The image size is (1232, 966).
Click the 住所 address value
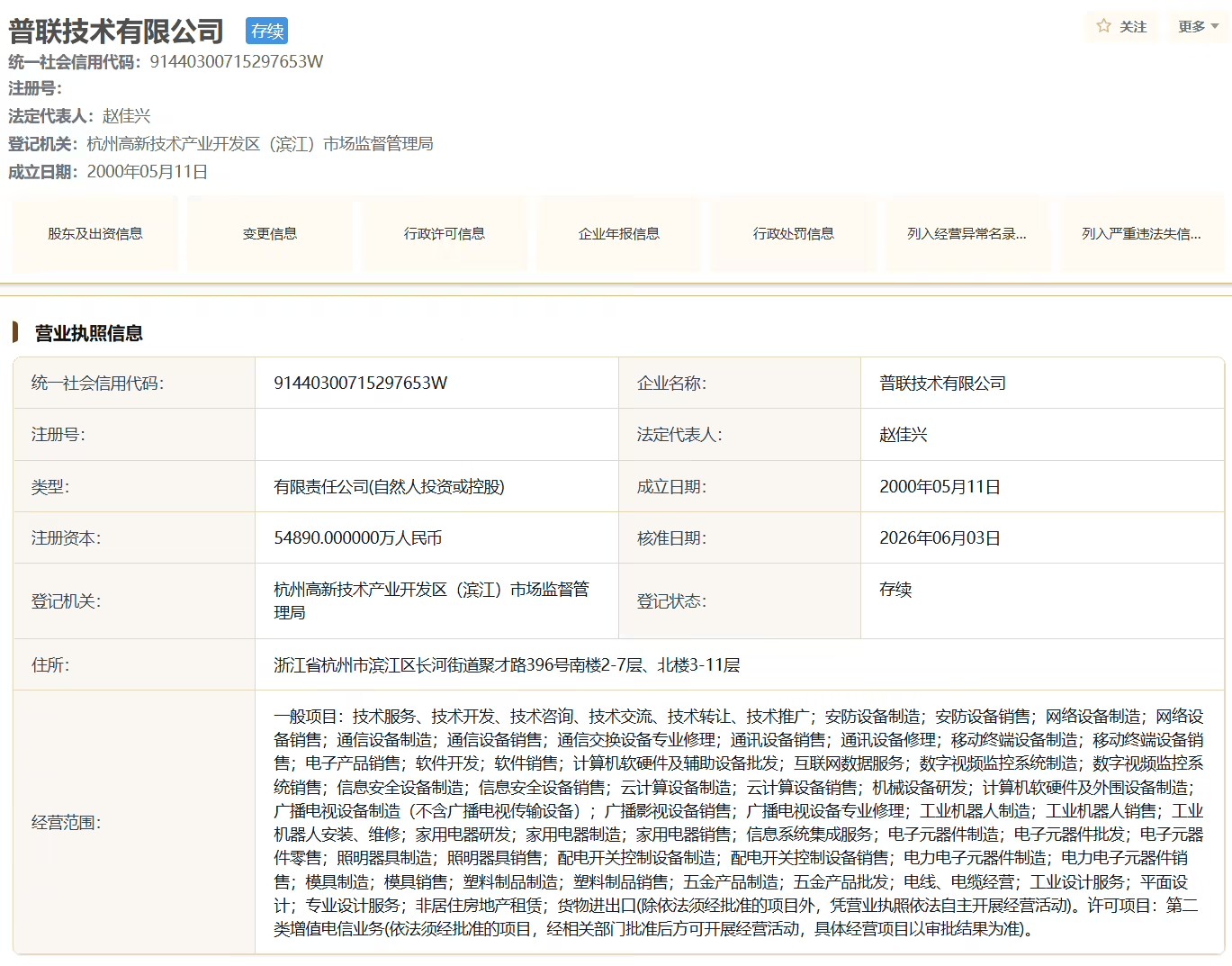(x=507, y=665)
